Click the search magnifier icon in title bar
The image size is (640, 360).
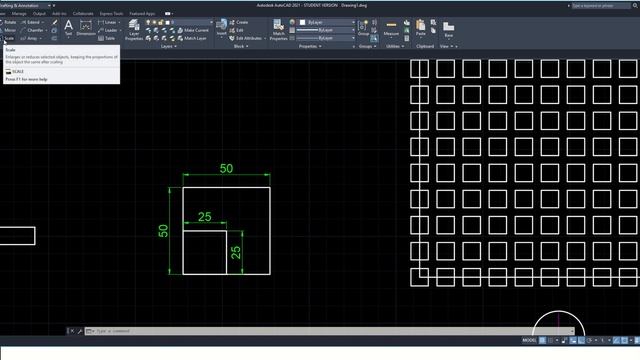pos(634,6)
